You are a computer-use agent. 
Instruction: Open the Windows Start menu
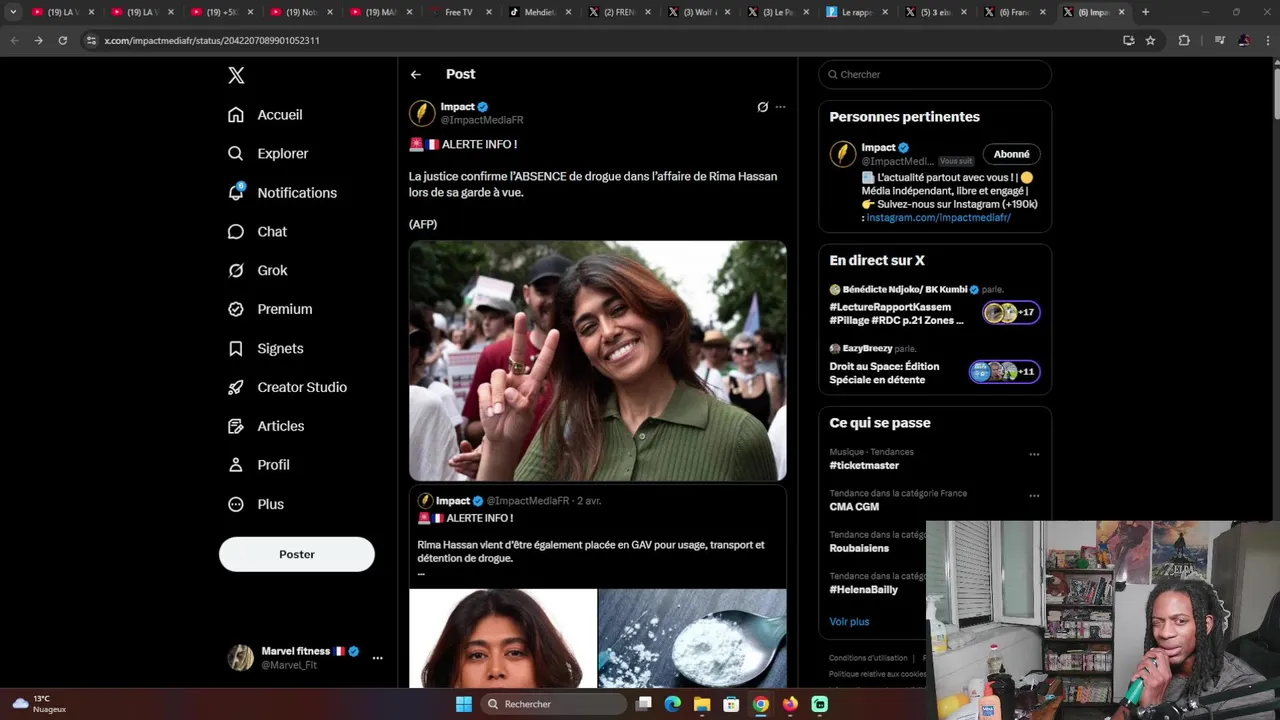pos(464,704)
